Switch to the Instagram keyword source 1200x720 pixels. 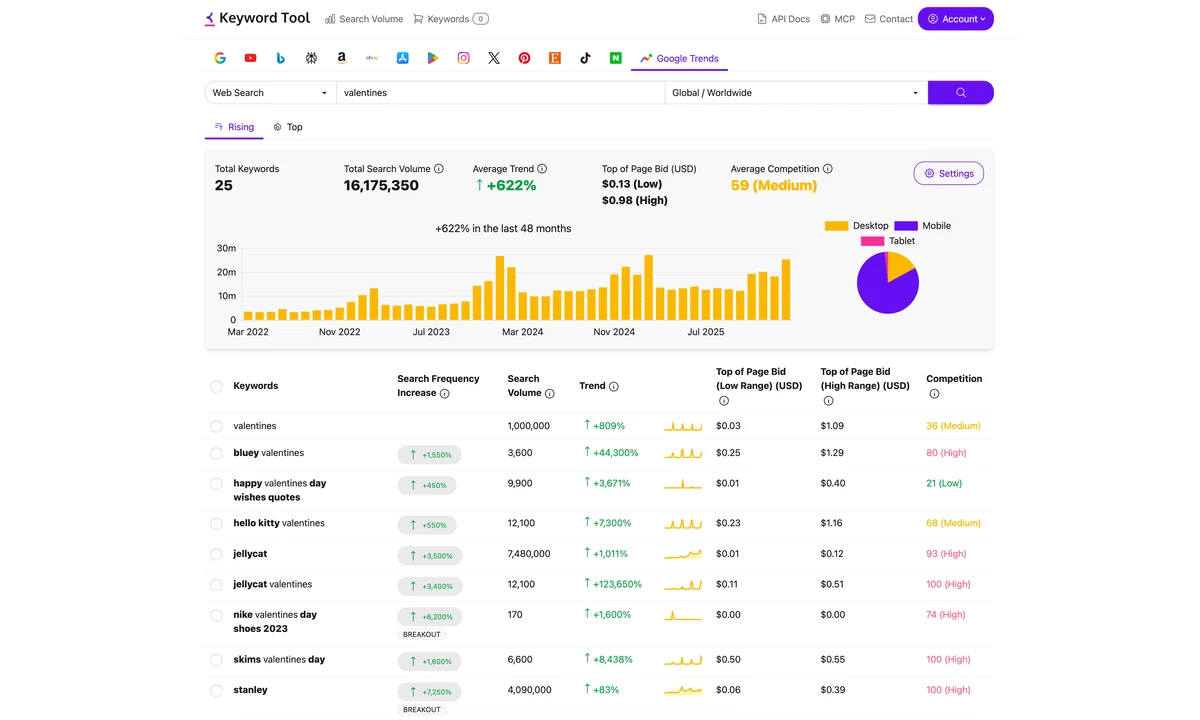click(x=464, y=58)
